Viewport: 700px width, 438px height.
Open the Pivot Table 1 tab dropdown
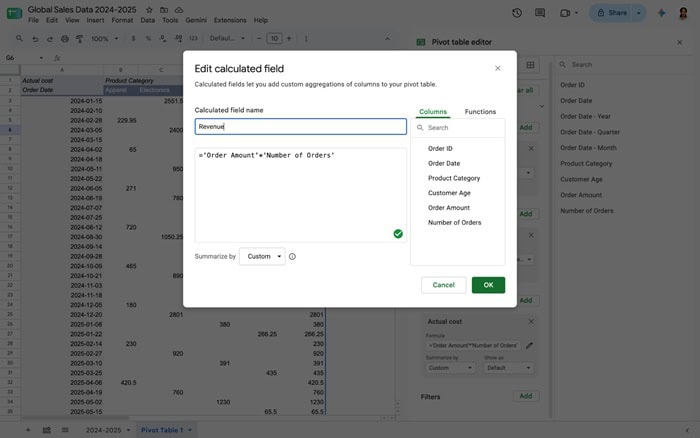coord(190,430)
